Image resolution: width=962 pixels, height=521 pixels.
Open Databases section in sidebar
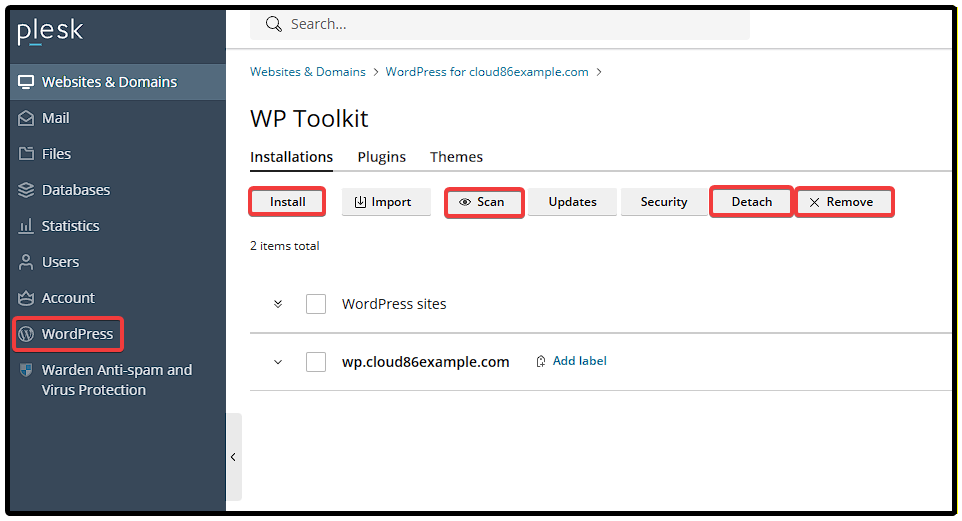coord(118,190)
